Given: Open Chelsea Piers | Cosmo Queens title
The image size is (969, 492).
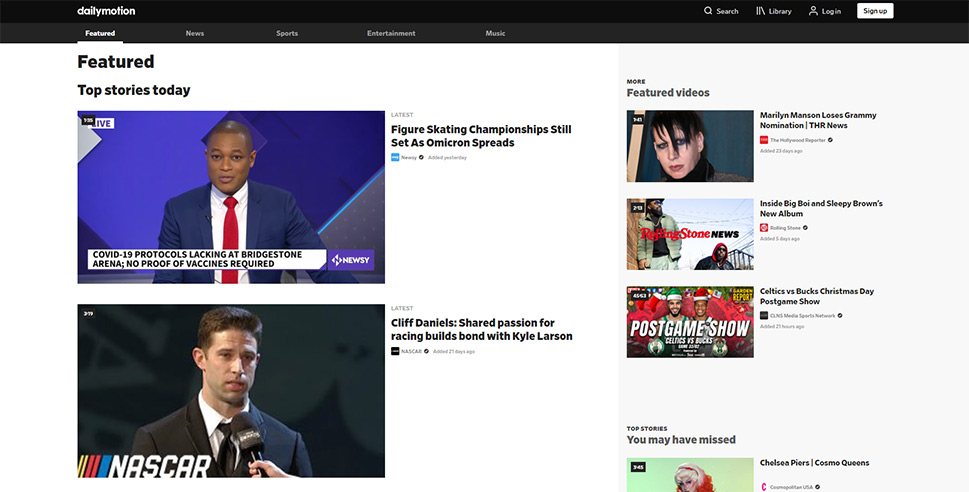Looking at the screenshot, I should pos(815,462).
